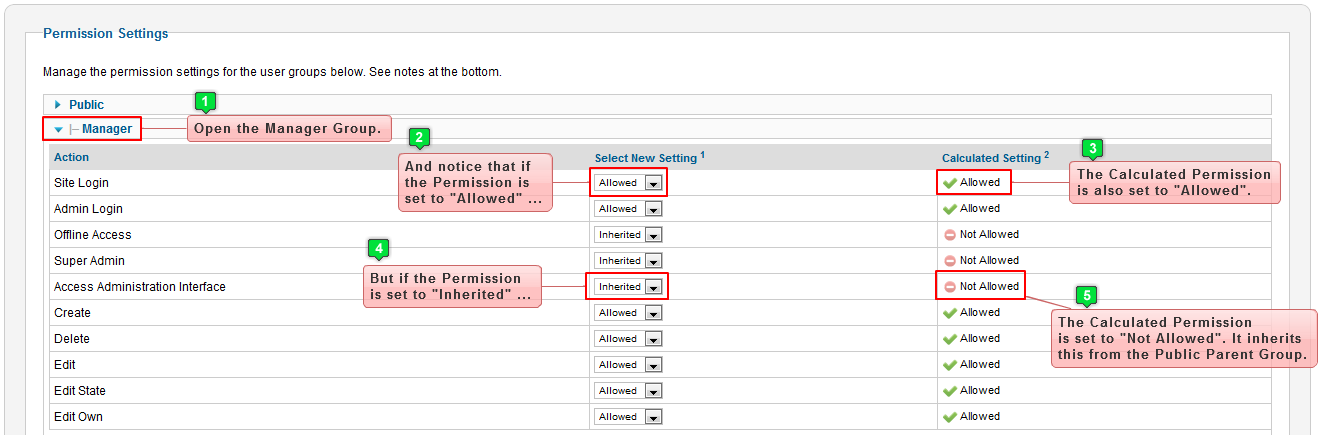Open the Site Login permission dropdown

(629, 183)
